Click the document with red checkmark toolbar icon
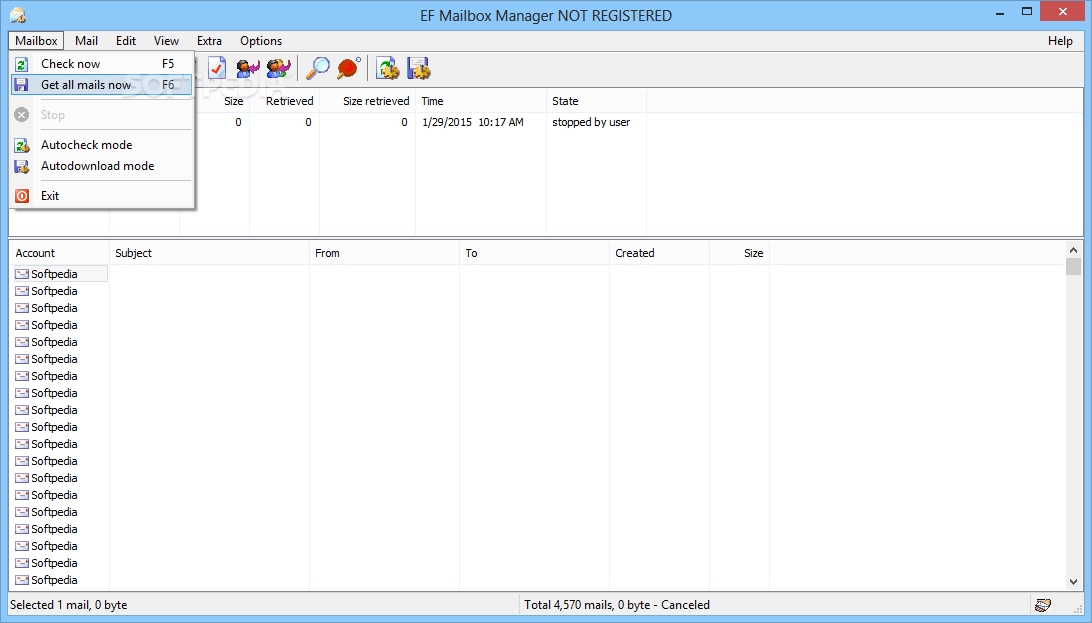Screen dimensions: 1092x623 [217, 68]
